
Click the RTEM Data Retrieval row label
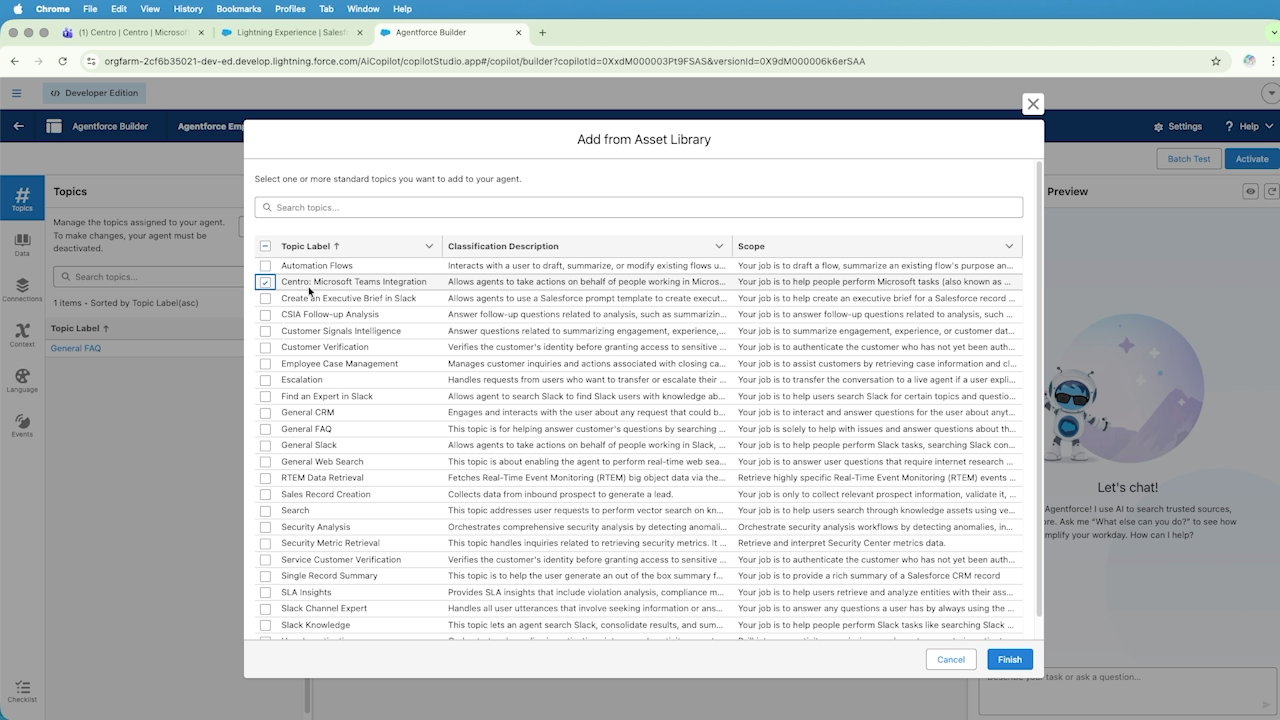tap(322, 478)
